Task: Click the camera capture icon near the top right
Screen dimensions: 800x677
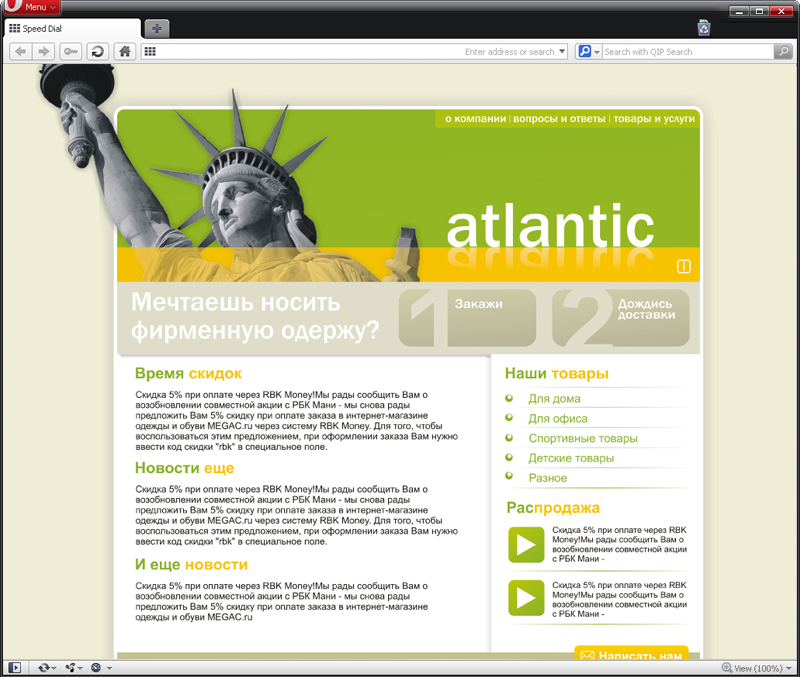Action: [703, 28]
